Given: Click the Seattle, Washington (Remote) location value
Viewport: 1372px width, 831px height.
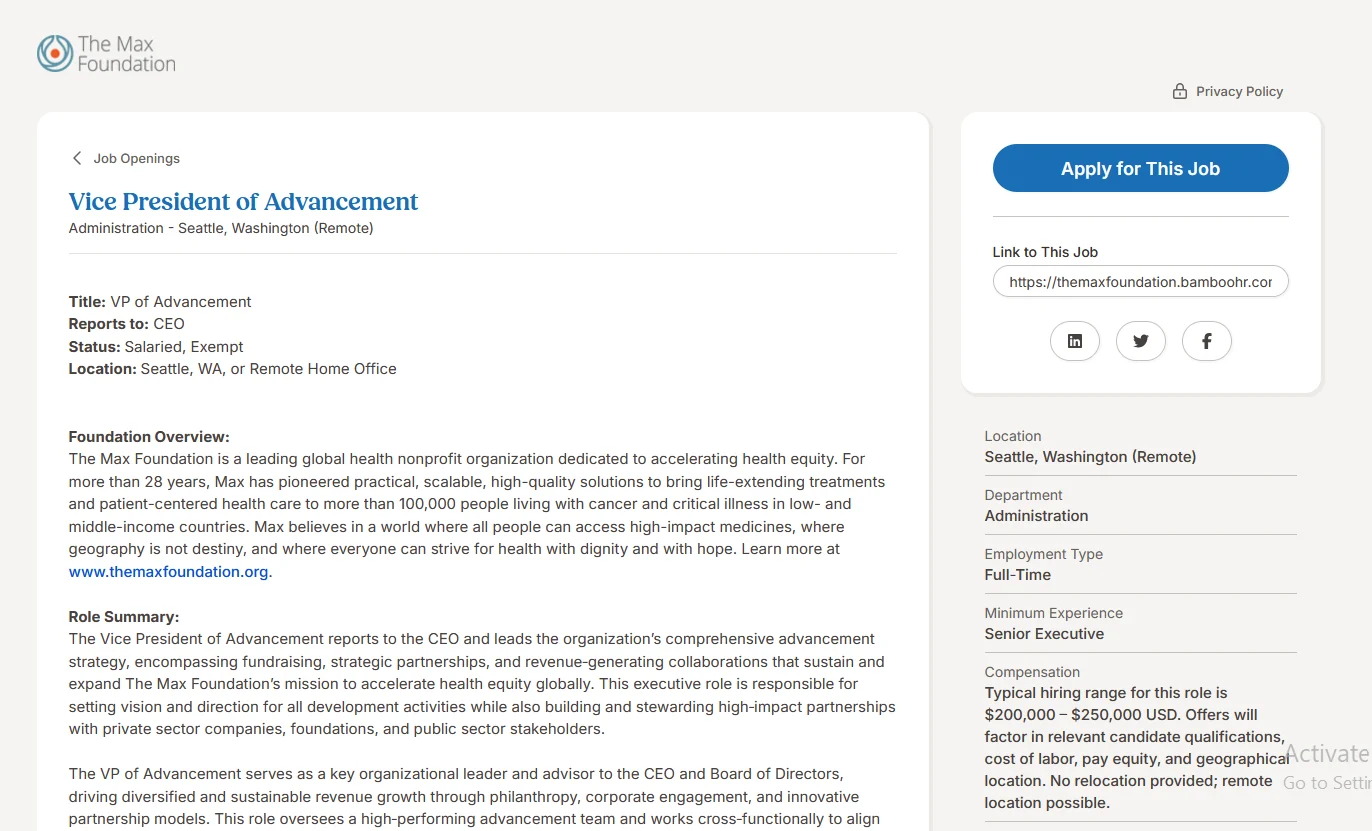Looking at the screenshot, I should click(x=1090, y=457).
